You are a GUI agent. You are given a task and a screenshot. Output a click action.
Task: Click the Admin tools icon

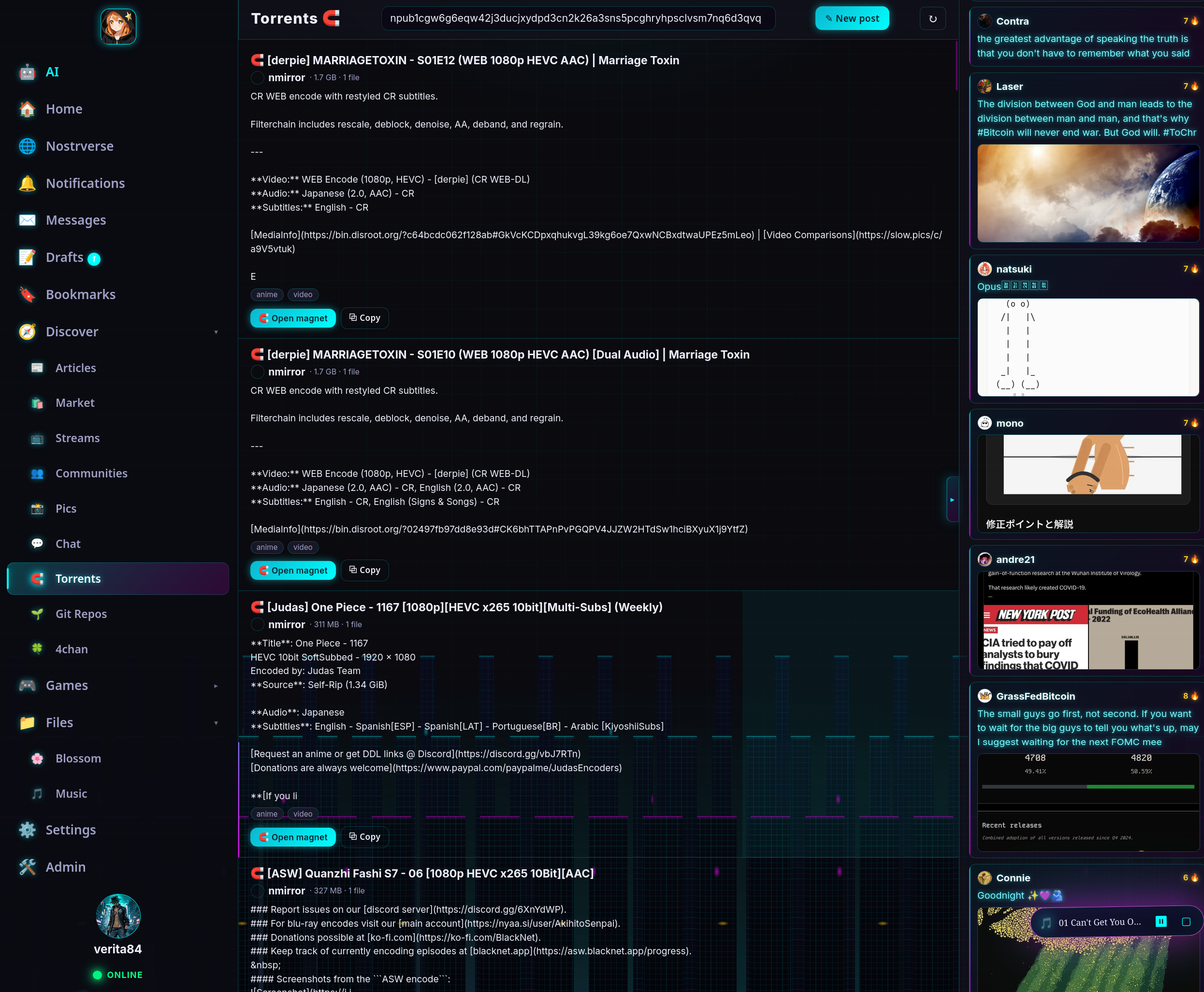click(27, 867)
